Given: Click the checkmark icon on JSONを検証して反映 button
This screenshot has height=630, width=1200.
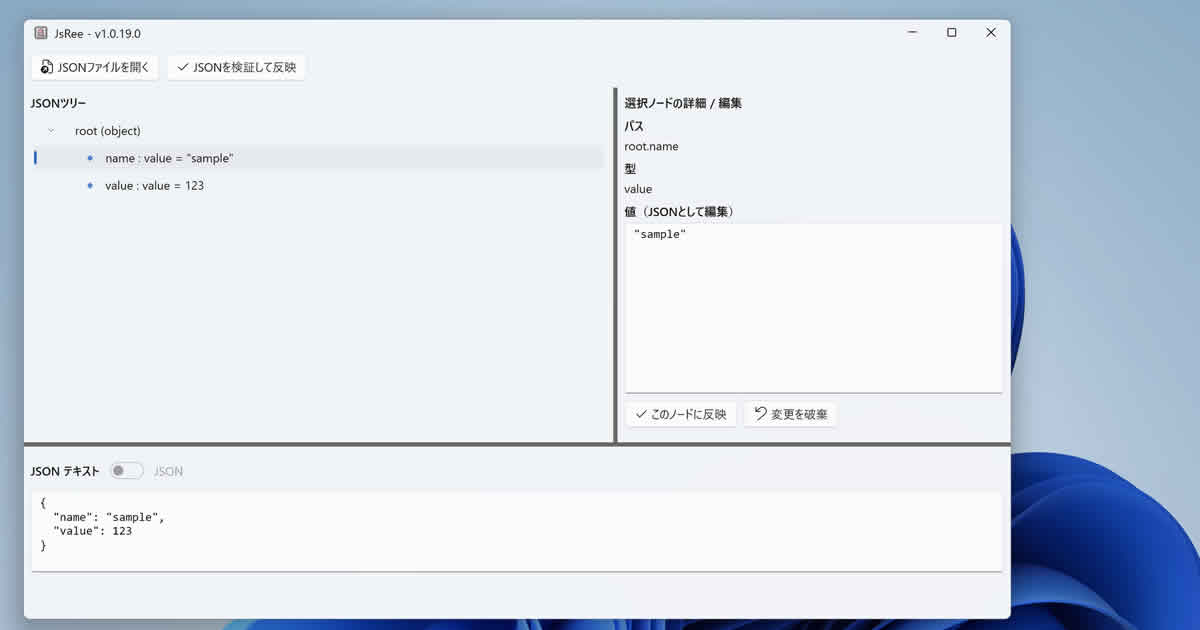Looking at the screenshot, I should pos(182,66).
